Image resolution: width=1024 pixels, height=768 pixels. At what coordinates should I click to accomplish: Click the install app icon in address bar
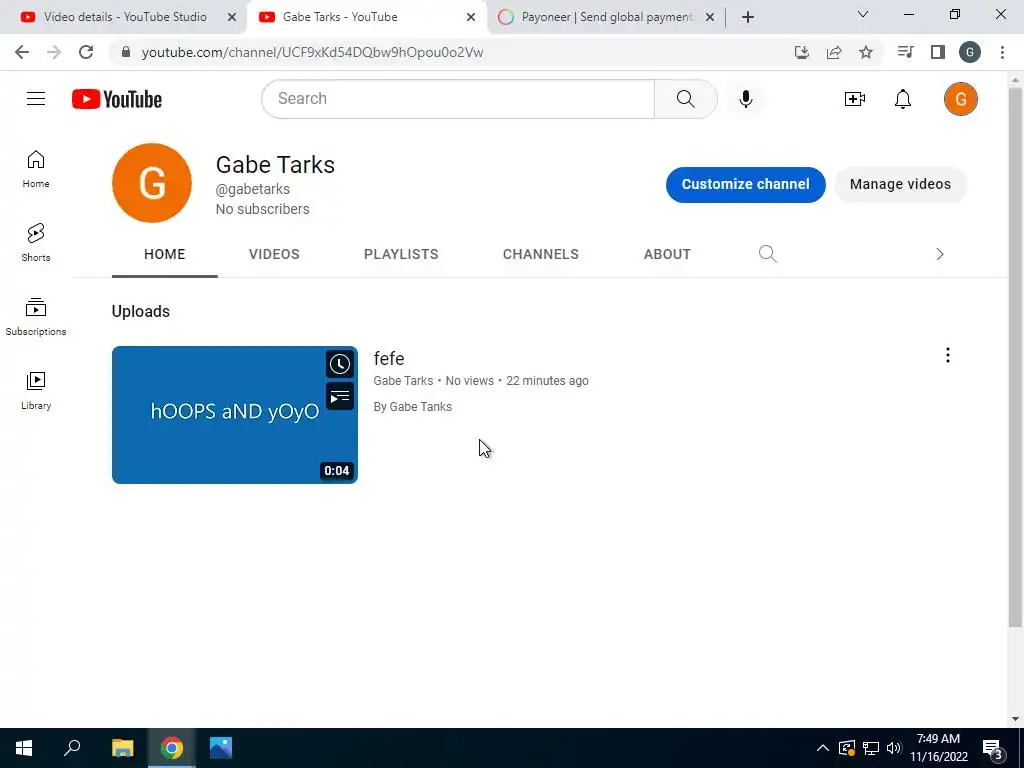(802, 52)
